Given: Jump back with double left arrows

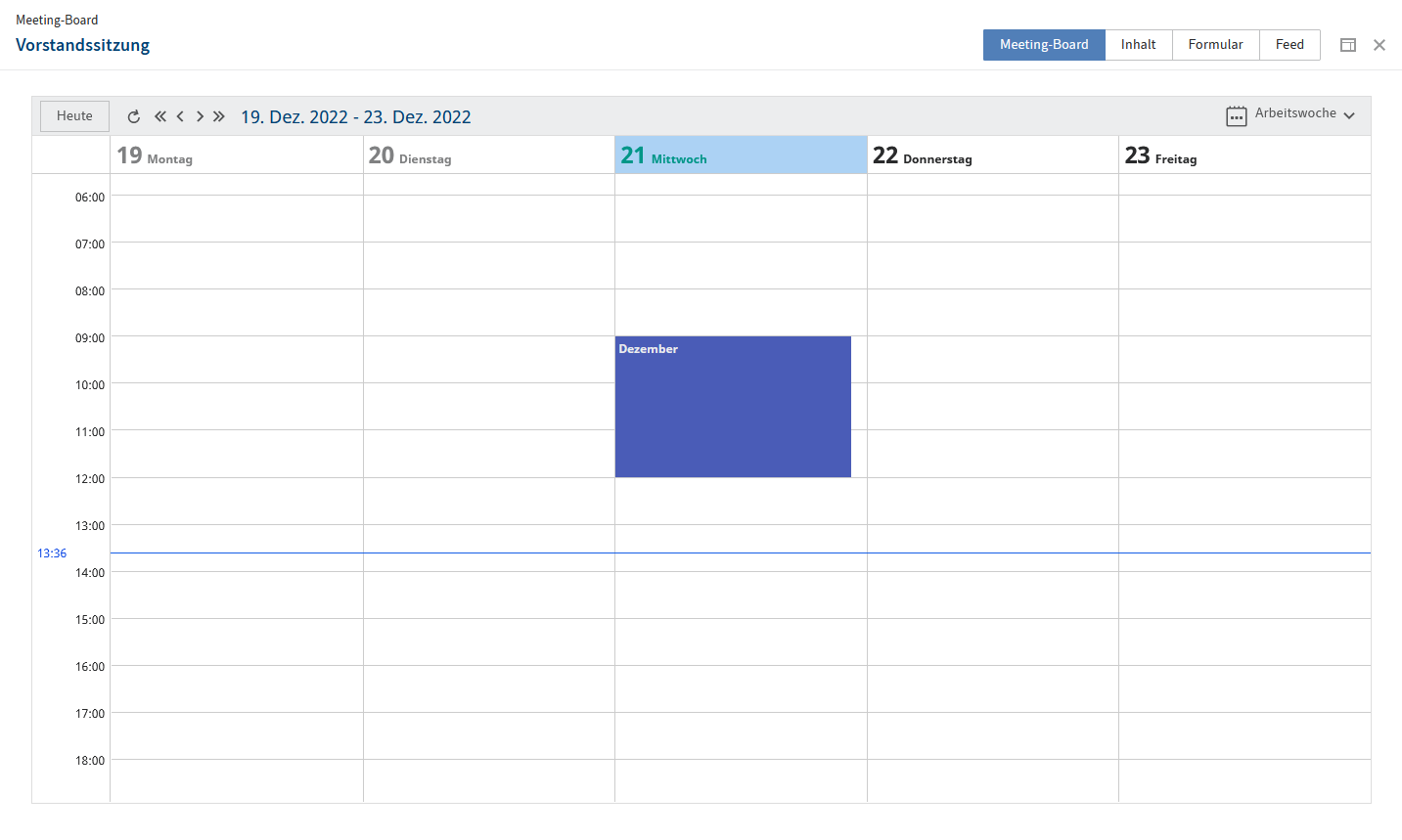Looking at the screenshot, I should 160,116.
